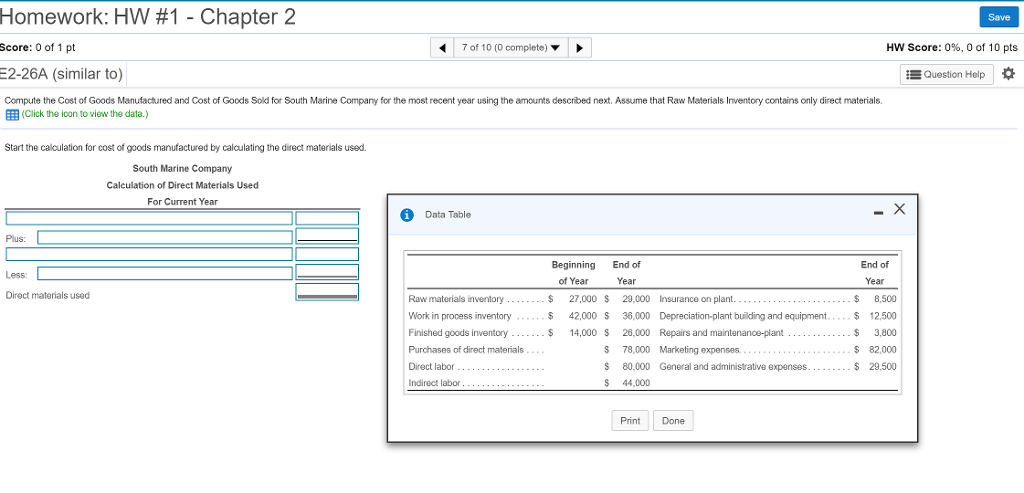The image size is (1024, 493).
Task: Click the 27,000 beginning raw materials value
Action: coord(583,299)
